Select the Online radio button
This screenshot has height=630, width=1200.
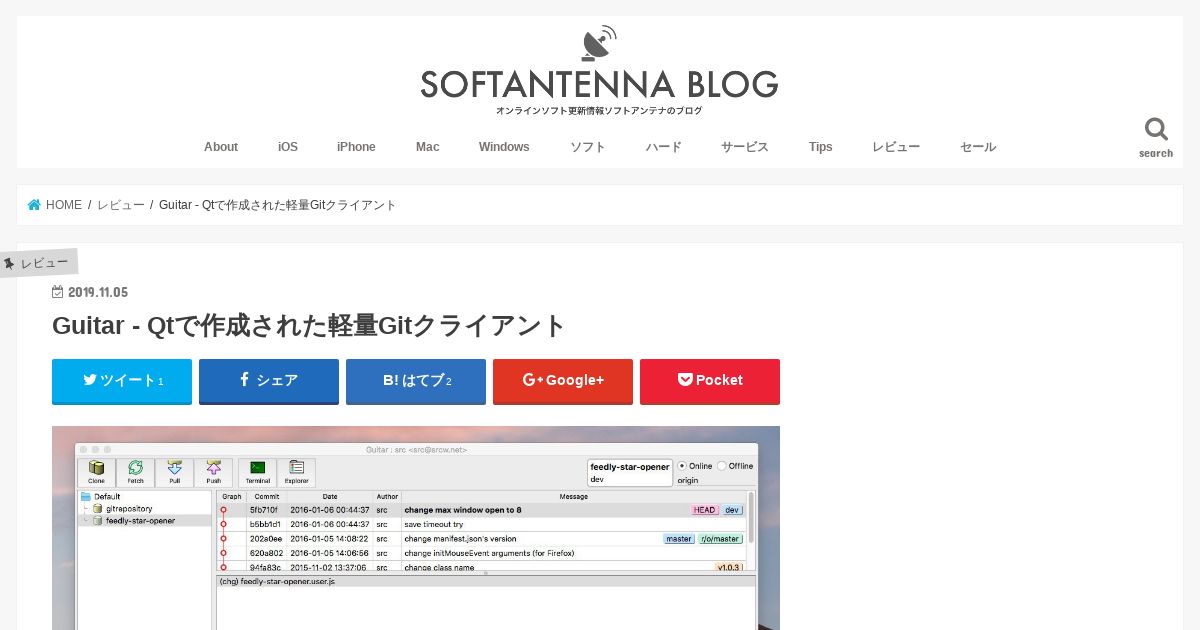click(x=683, y=466)
